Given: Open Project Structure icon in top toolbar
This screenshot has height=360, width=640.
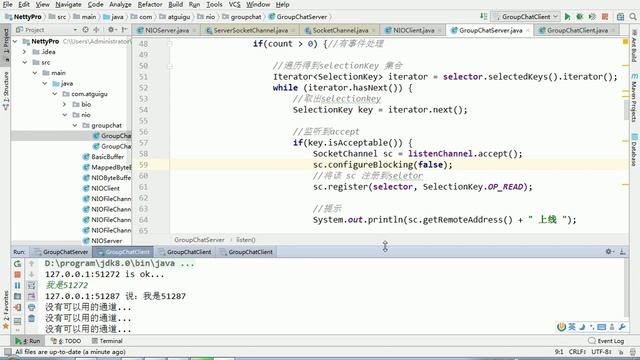Looking at the screenshot, I should pos(620,17).
